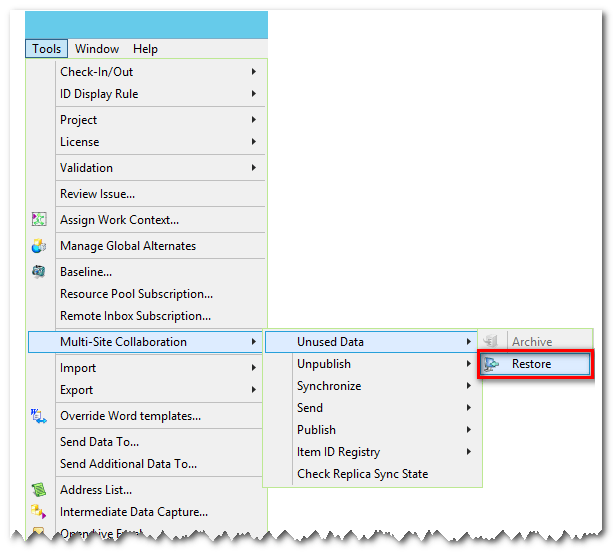Click the Restore icon in submenu

pos(491,364)
